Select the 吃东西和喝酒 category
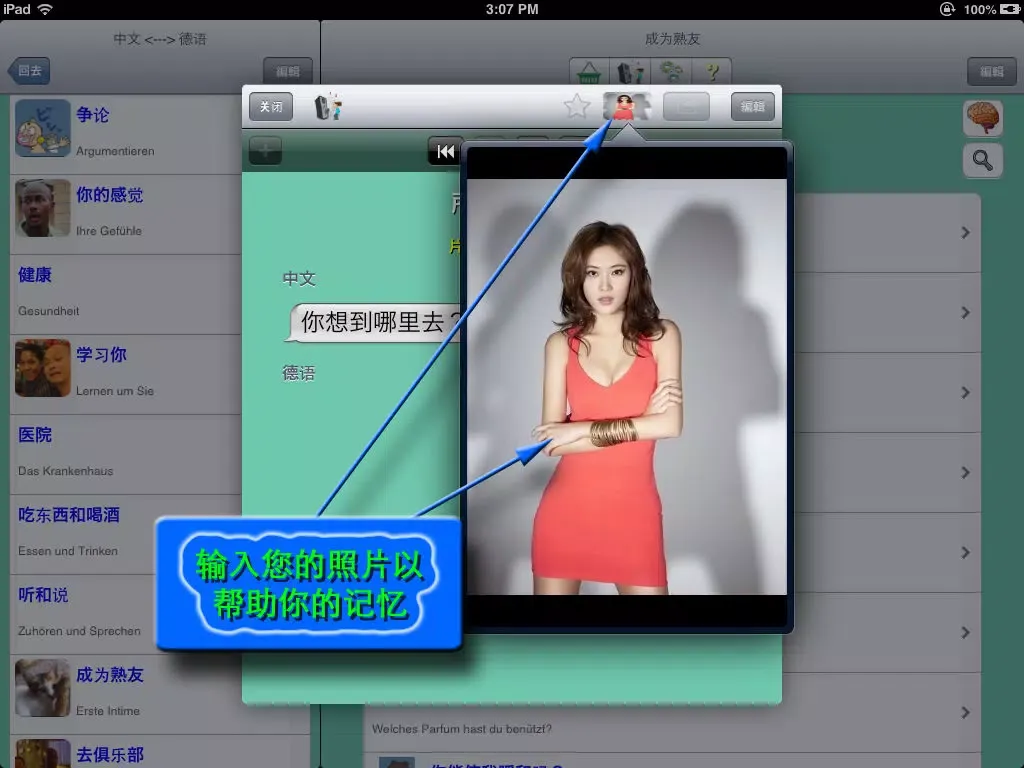Image resolution: width=1024 pixels, height=768 pixels. [x=126, y=534]
